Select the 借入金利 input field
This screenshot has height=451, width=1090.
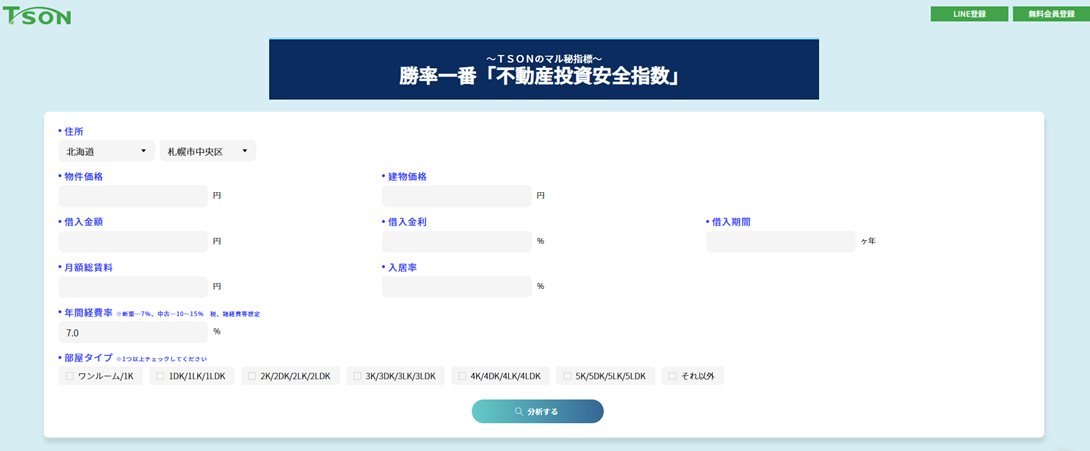coord(456,242)
